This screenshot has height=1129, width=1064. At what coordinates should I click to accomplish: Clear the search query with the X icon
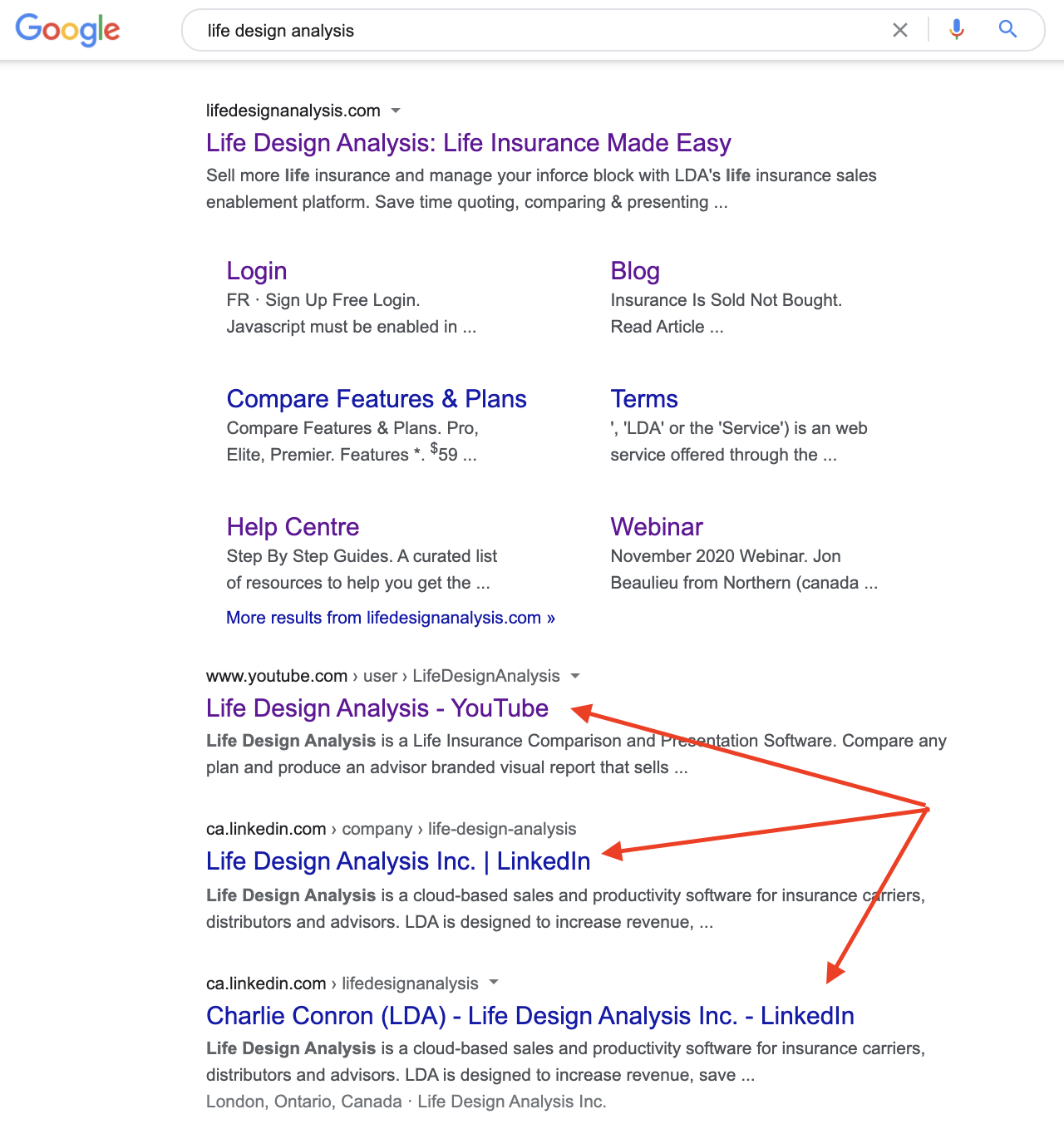(x=900, y=30)
